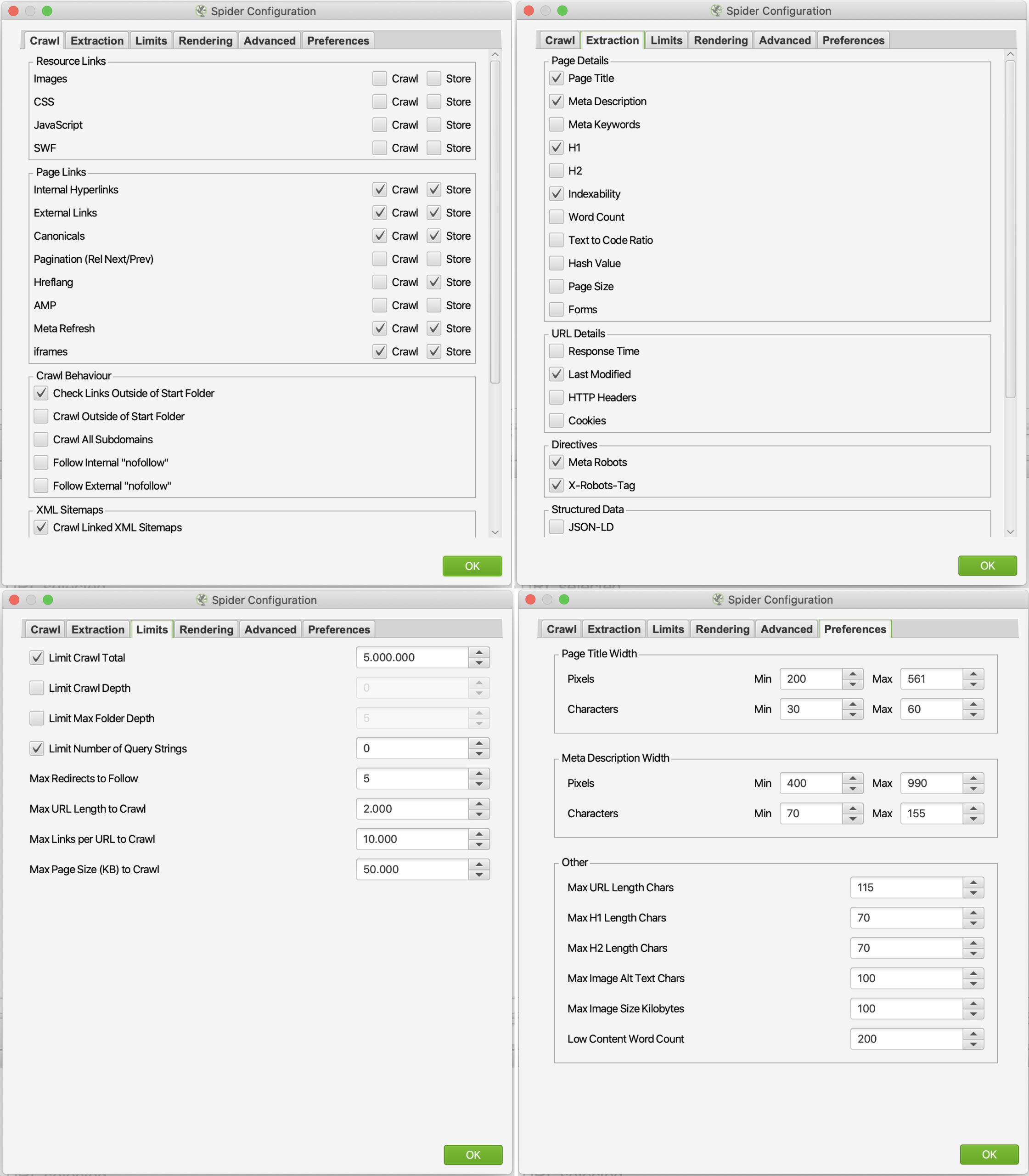Click the Spider Configuration icon in the top-left window title
The image size is (1029, 1176).
200,11
